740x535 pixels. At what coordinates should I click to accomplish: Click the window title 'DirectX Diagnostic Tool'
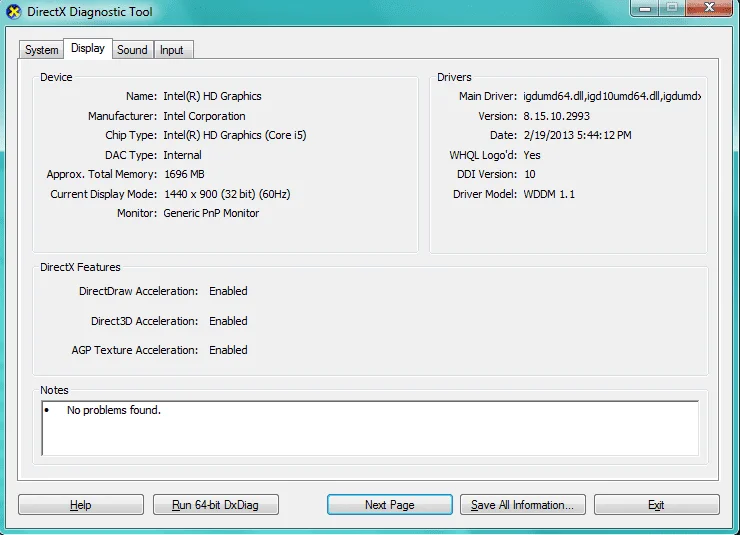(x=90, y=12)
